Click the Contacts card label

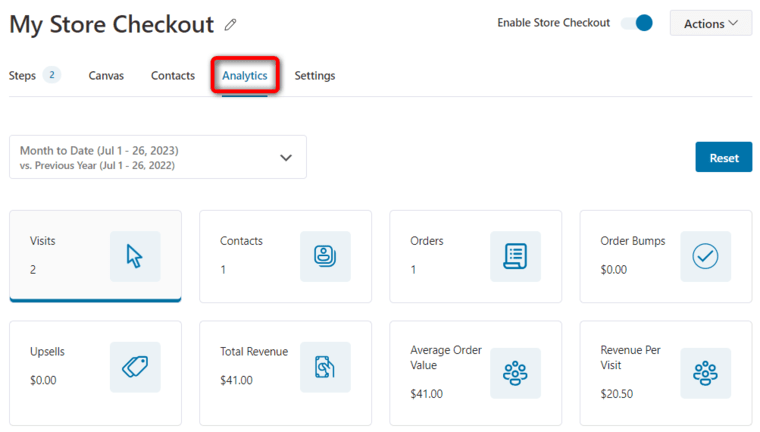coord(241,241)
